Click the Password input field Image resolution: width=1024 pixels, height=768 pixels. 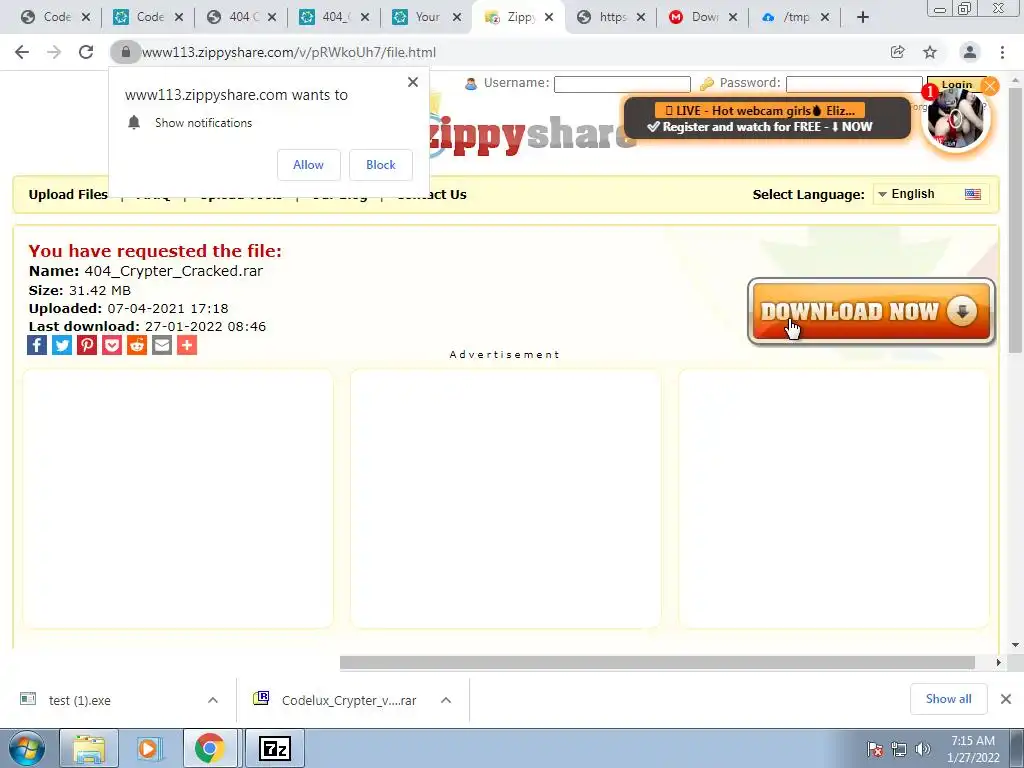854,84
